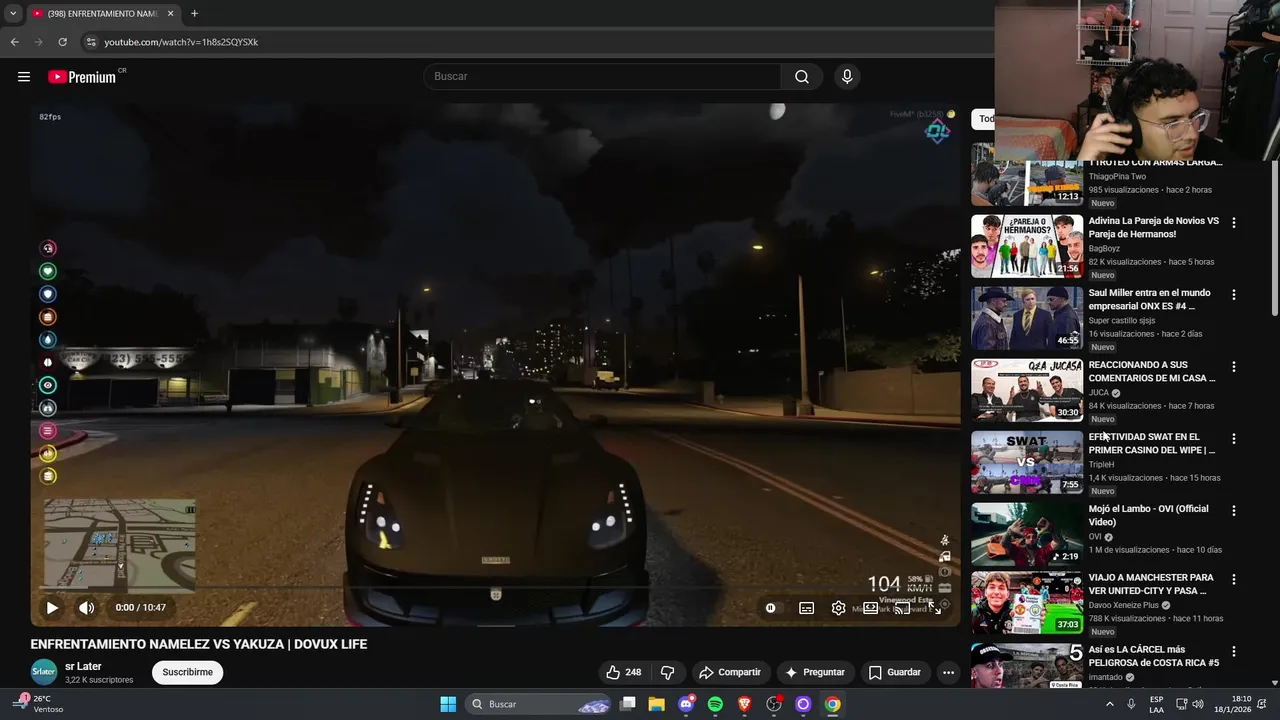Click the YouTube search magnifier button
This screenshot has width=1280, height=720.
pyautogui.click(x=802, y=77)
